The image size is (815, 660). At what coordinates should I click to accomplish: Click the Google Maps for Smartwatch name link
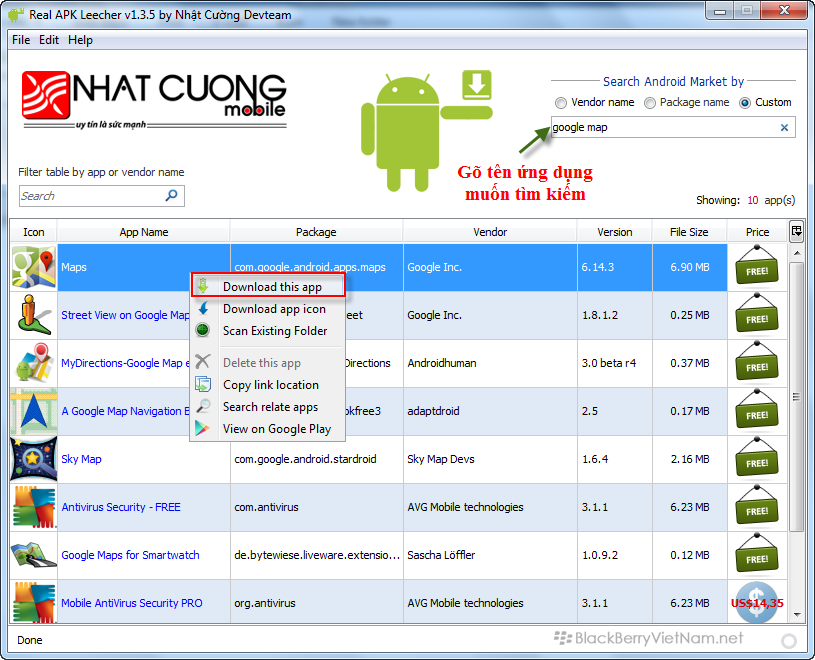(130, 555)
